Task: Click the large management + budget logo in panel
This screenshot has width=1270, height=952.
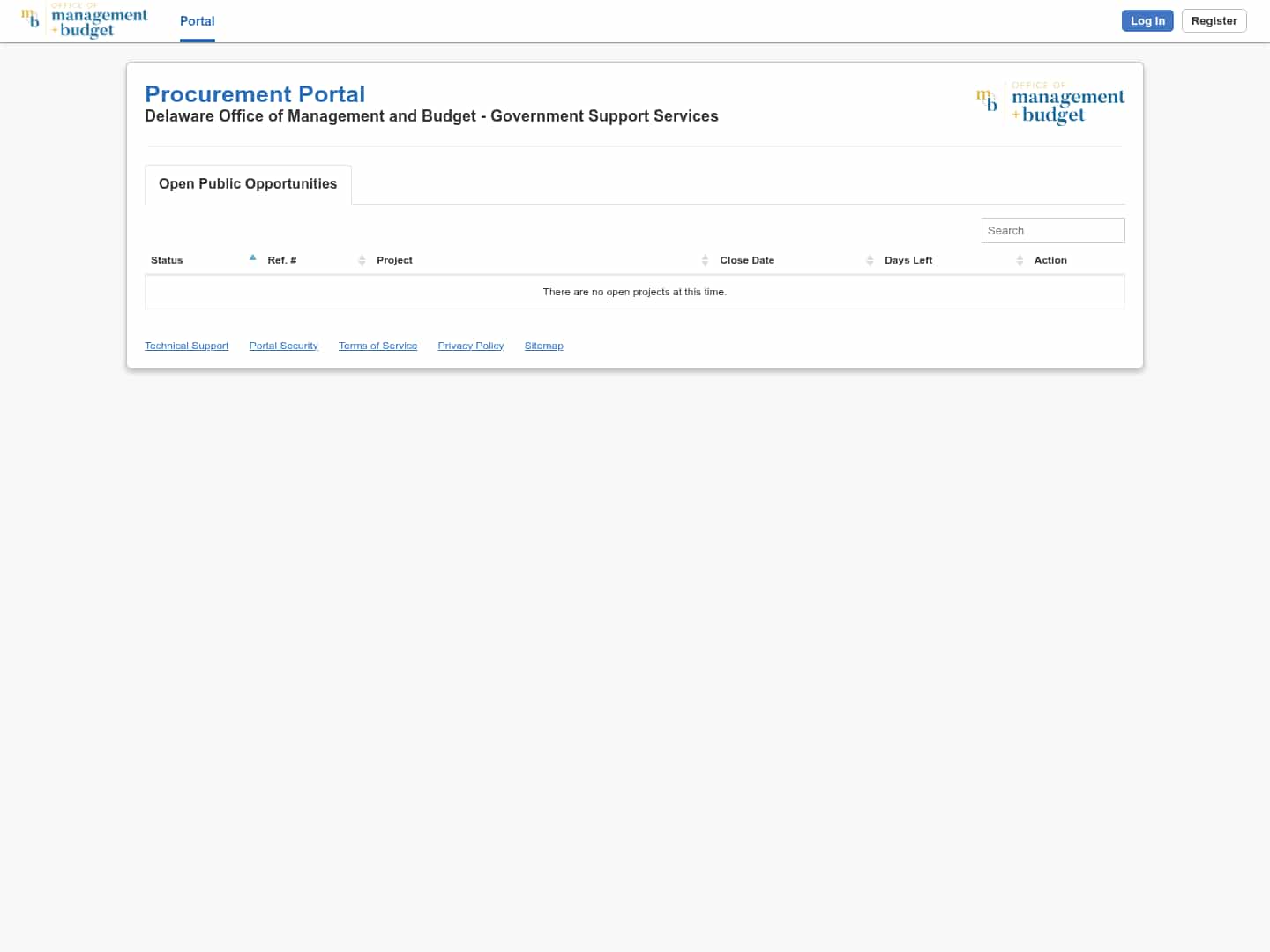Action: (1050, 103)
